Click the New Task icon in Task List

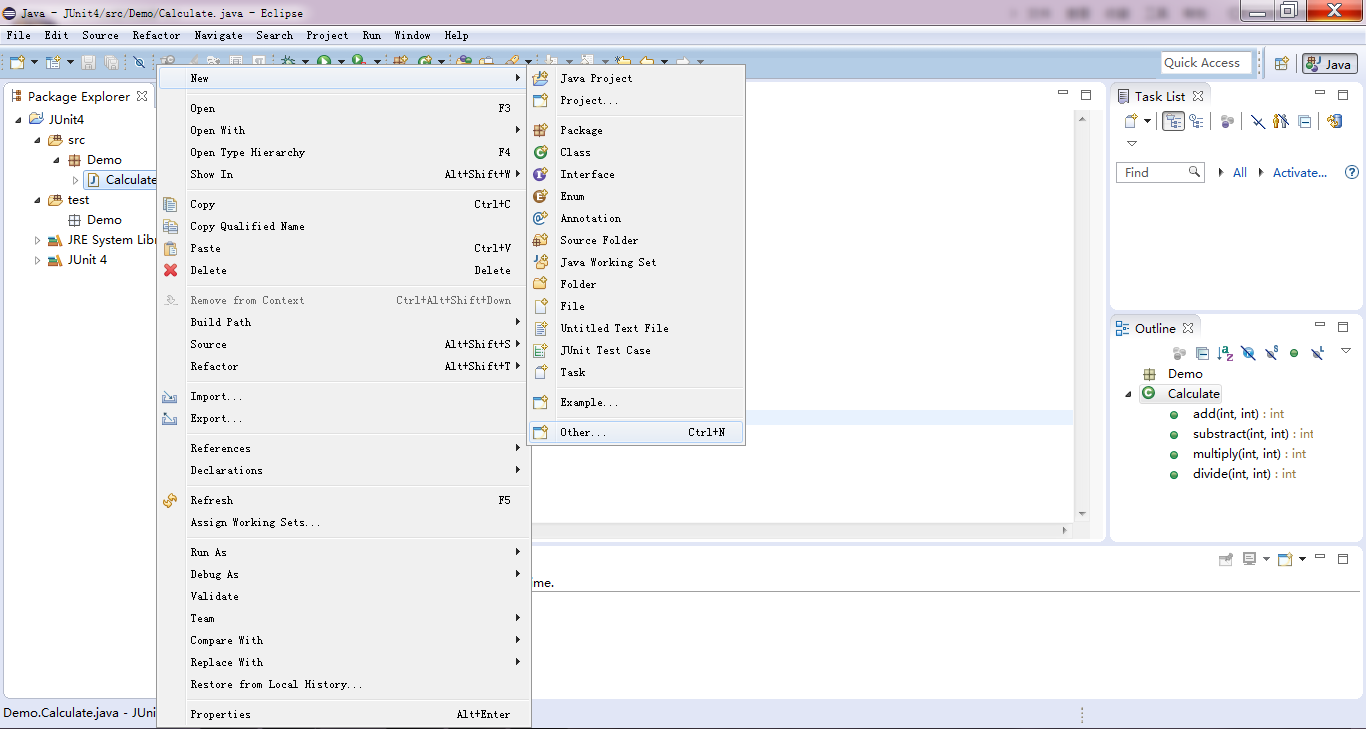point(1131,121)
